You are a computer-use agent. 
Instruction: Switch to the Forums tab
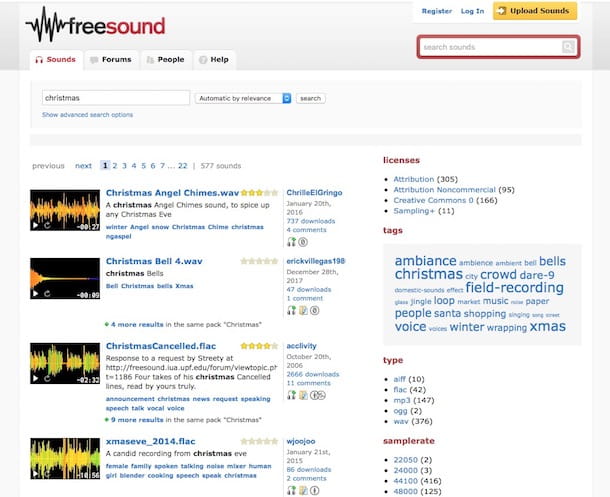point(110,60)
